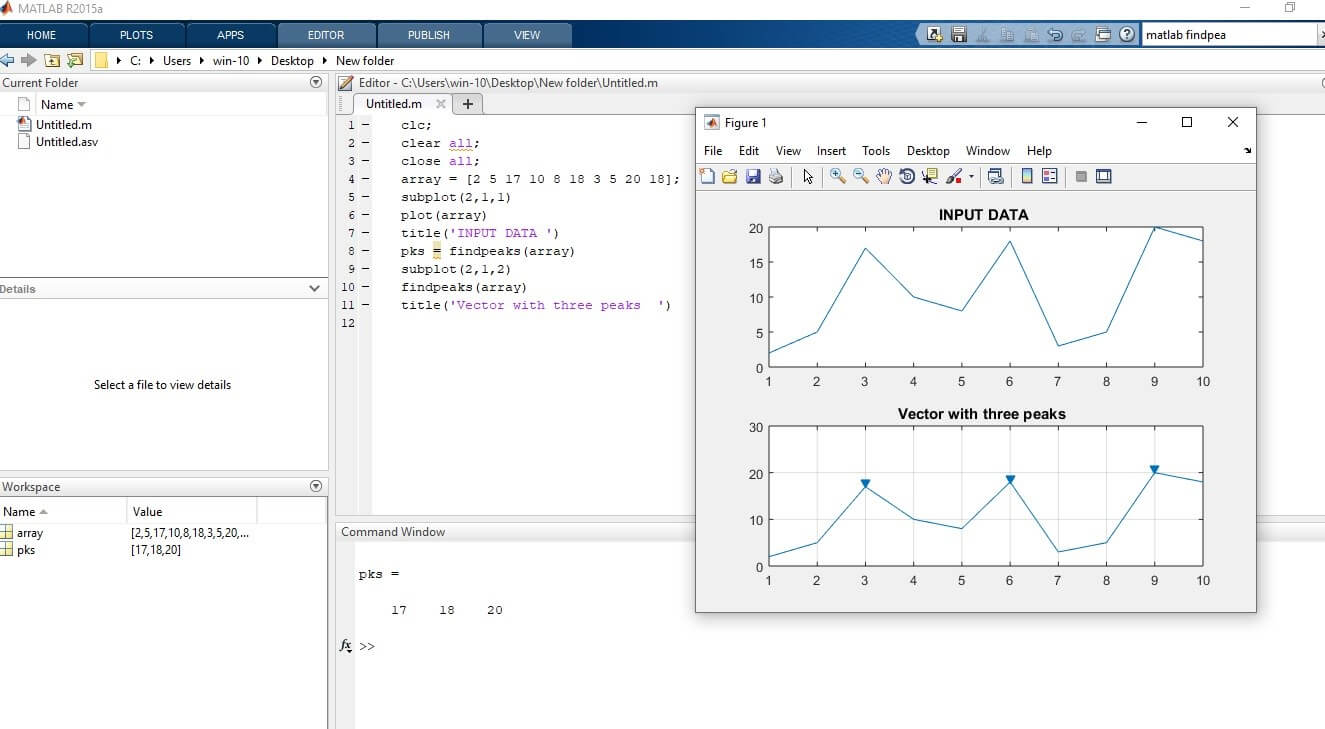Switch to the PLOTS ribbon tab
The width and height of the screenshot is (1325, 729).
(x=136, y=34)
